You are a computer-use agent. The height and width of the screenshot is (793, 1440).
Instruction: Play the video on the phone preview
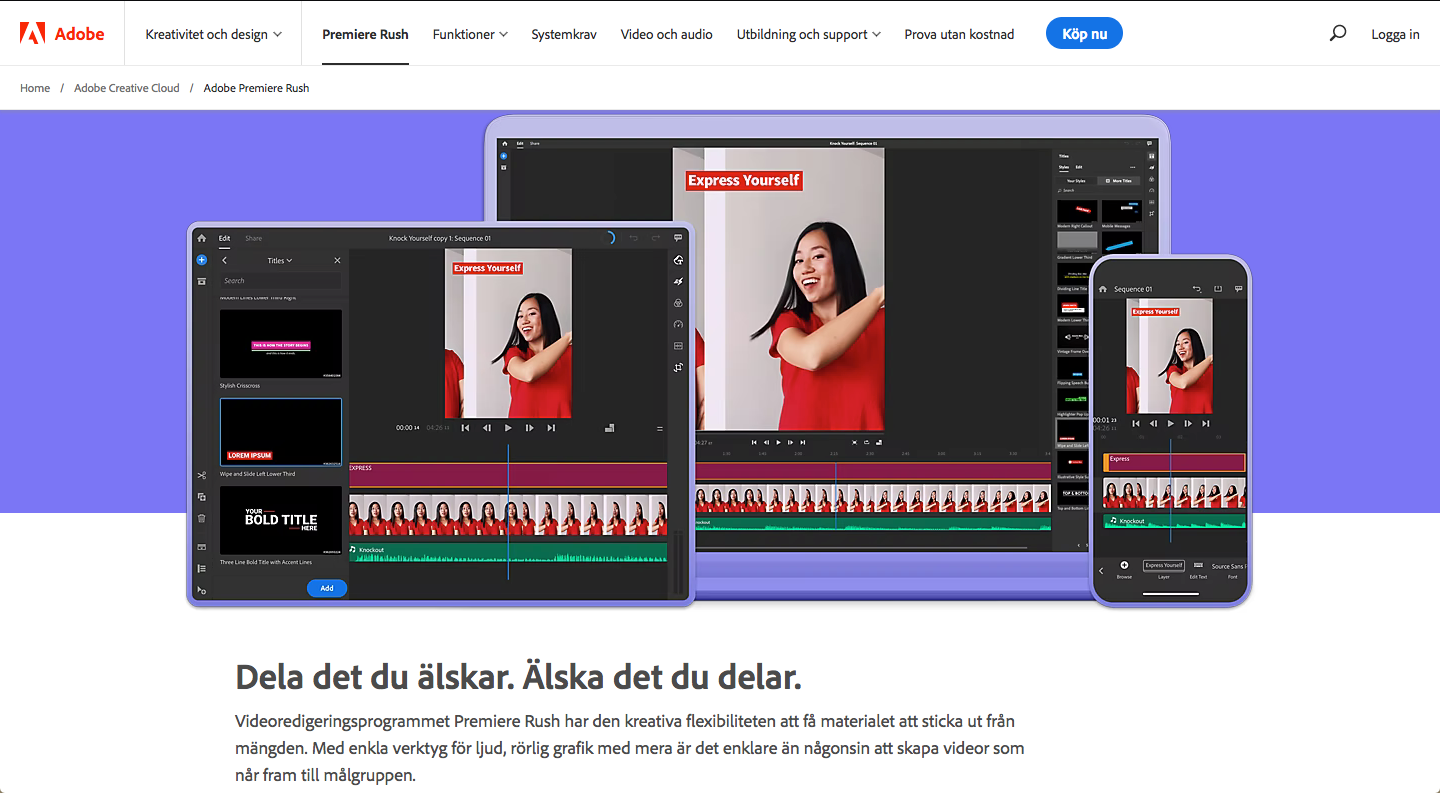(x=1171, y=423)
